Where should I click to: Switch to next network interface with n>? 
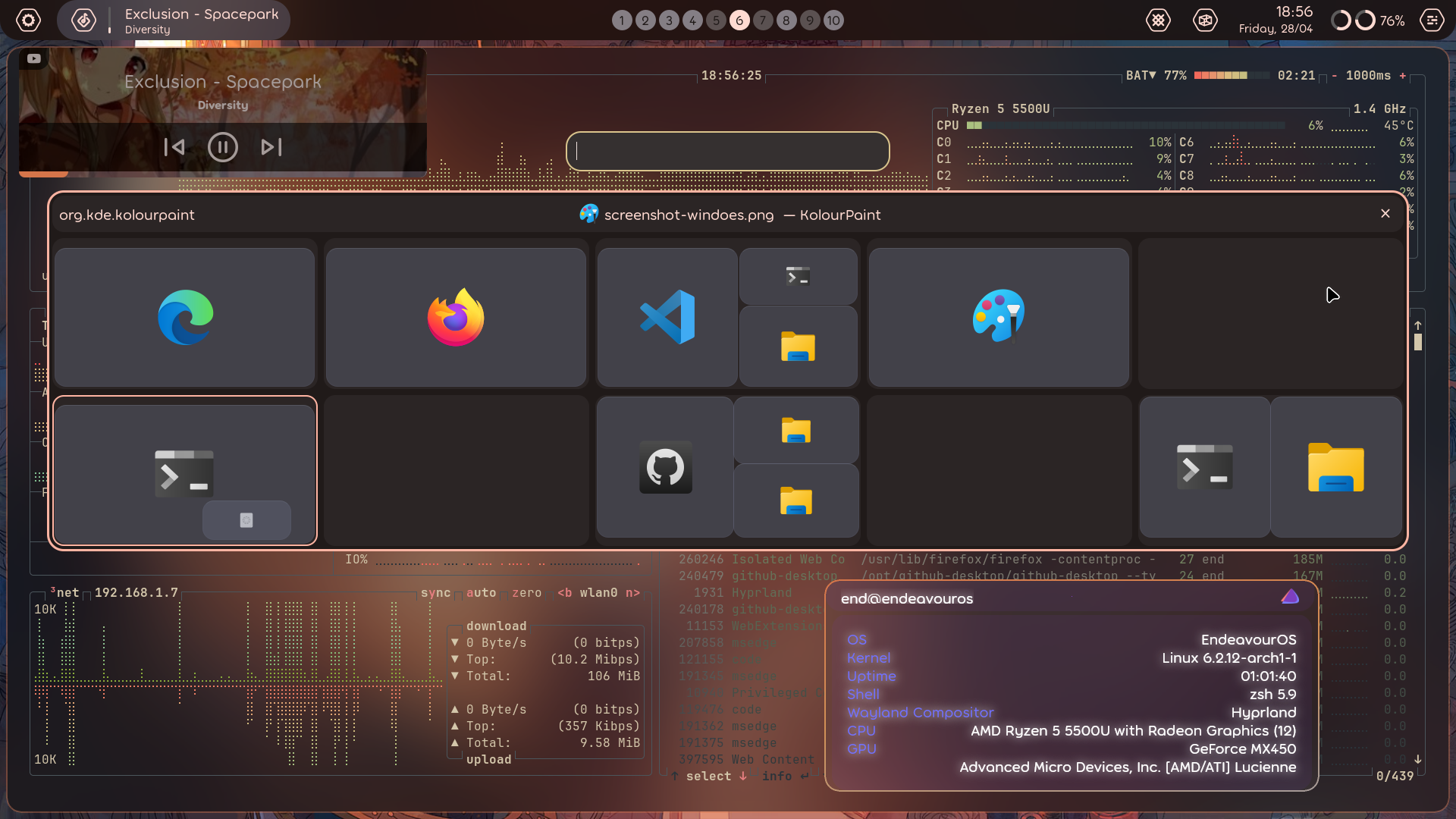632,593
